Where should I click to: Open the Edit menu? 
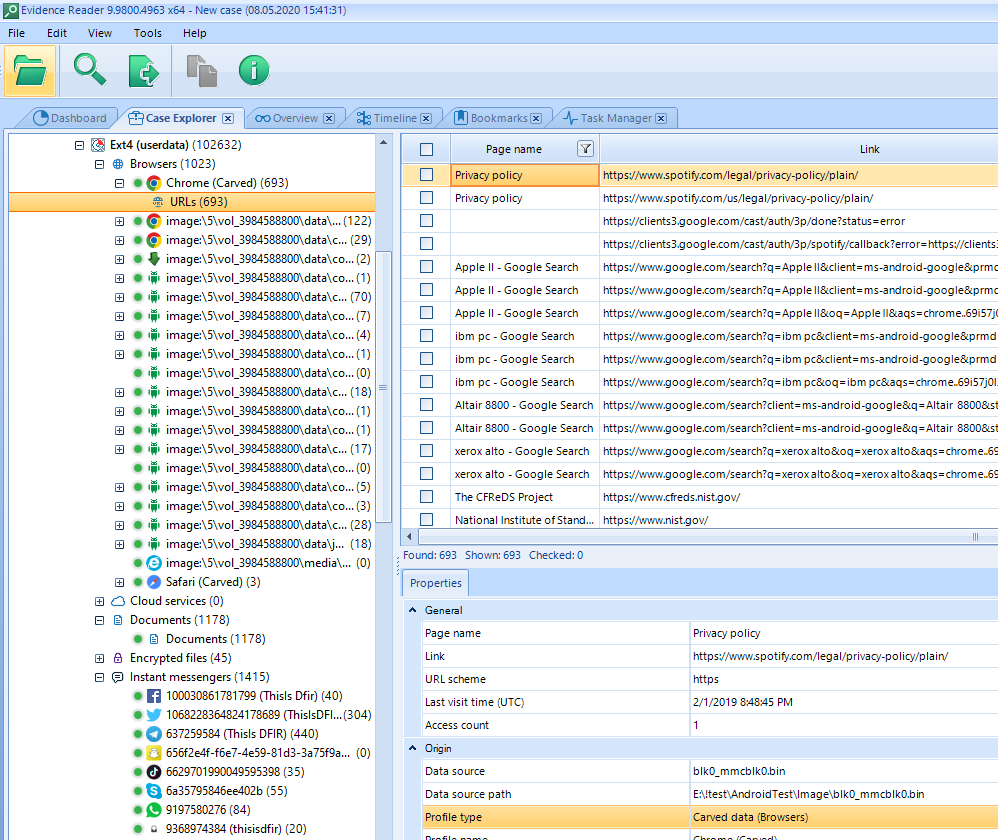click(57, 33)
